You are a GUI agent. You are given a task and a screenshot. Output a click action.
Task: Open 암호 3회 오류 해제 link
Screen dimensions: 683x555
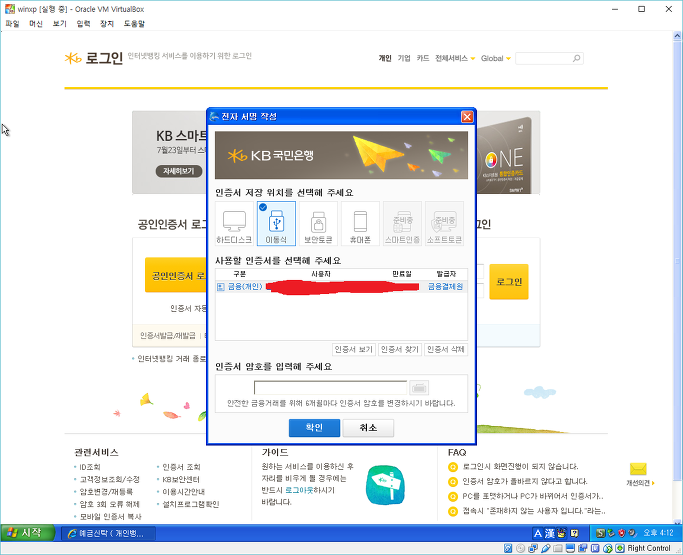109,504
